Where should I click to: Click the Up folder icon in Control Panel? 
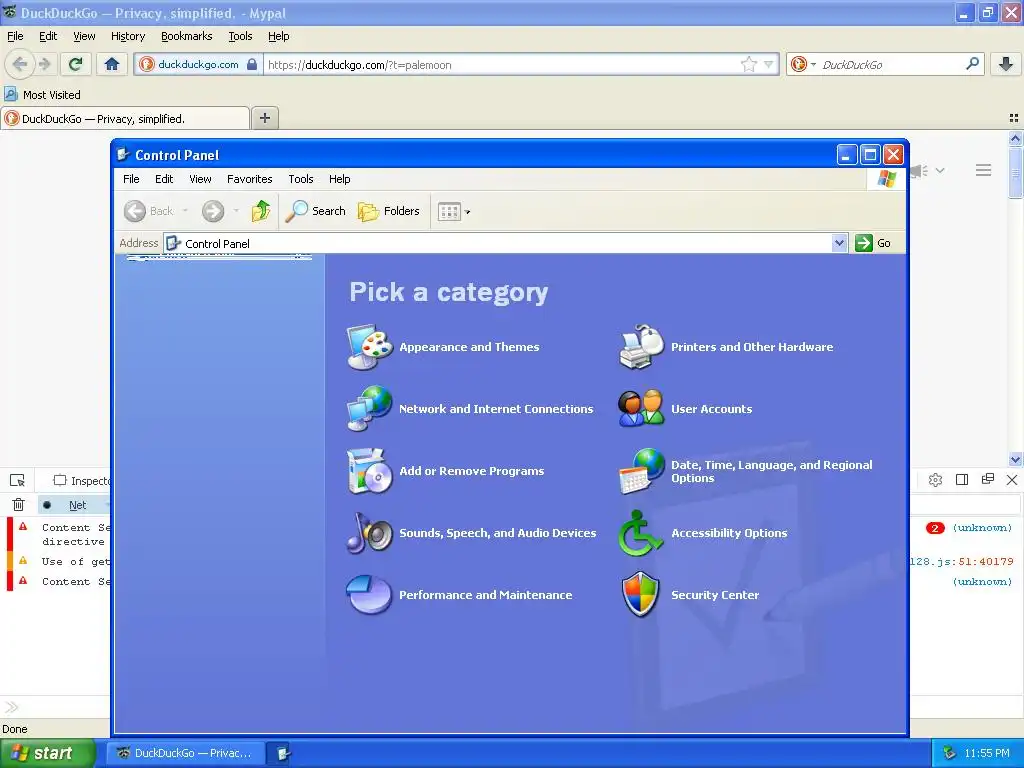point(261,211)
